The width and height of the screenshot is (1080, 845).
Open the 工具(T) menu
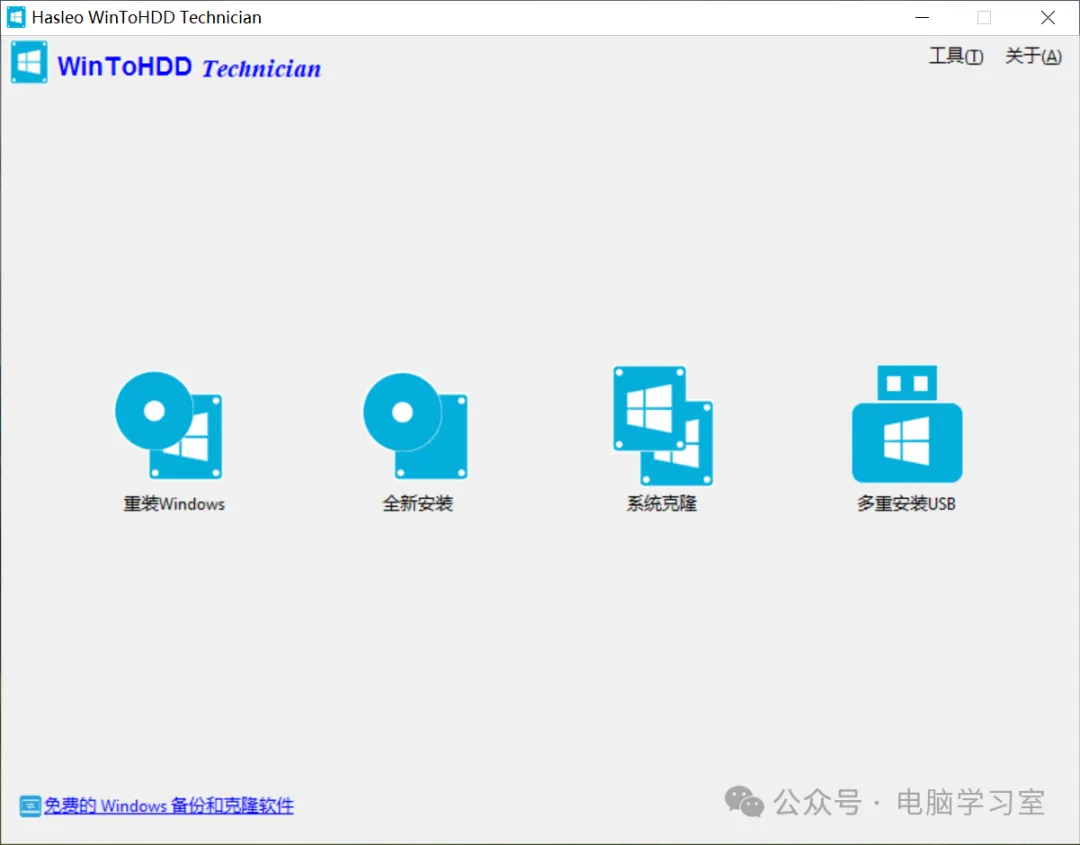tap(956, 56)
